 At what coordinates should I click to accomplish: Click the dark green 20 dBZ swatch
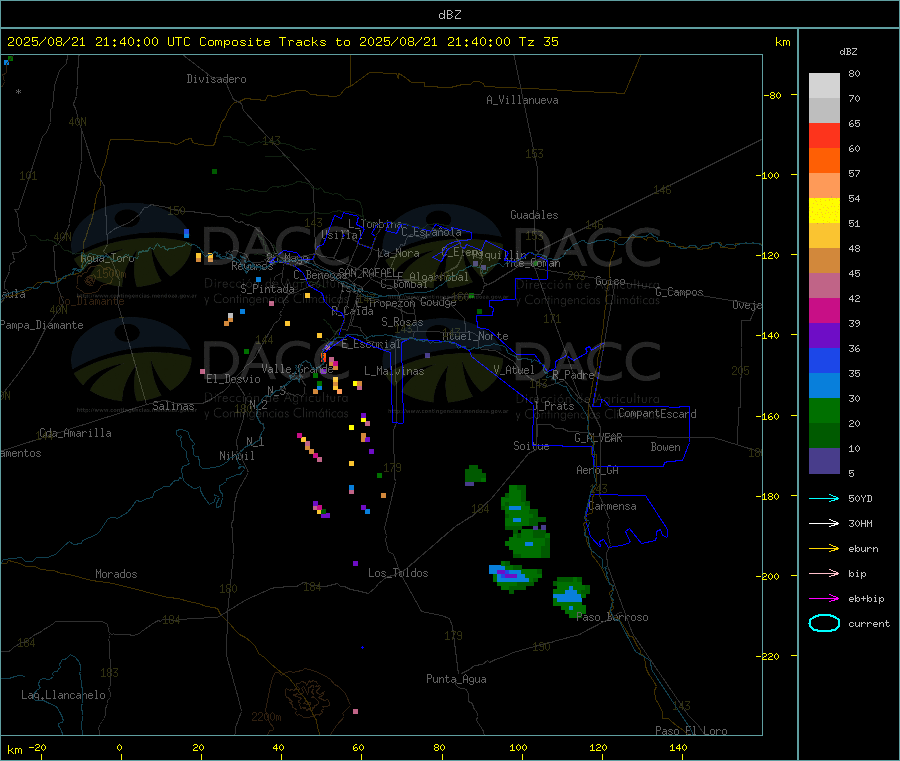point(824,435)
